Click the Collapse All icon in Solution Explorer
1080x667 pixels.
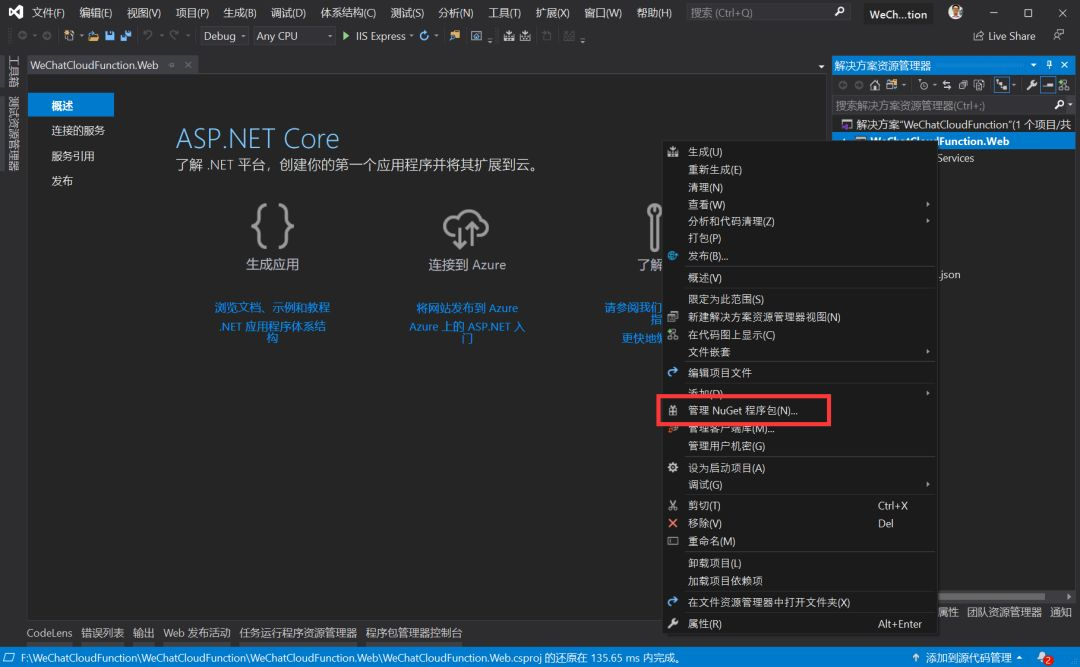963,85
